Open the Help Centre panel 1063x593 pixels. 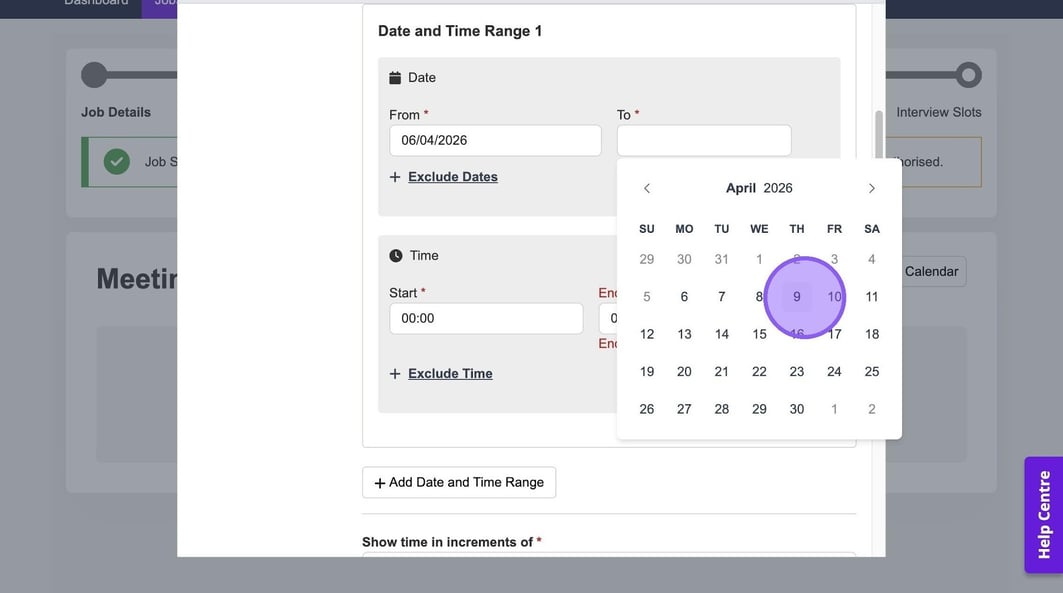[x=1043, y=515]
